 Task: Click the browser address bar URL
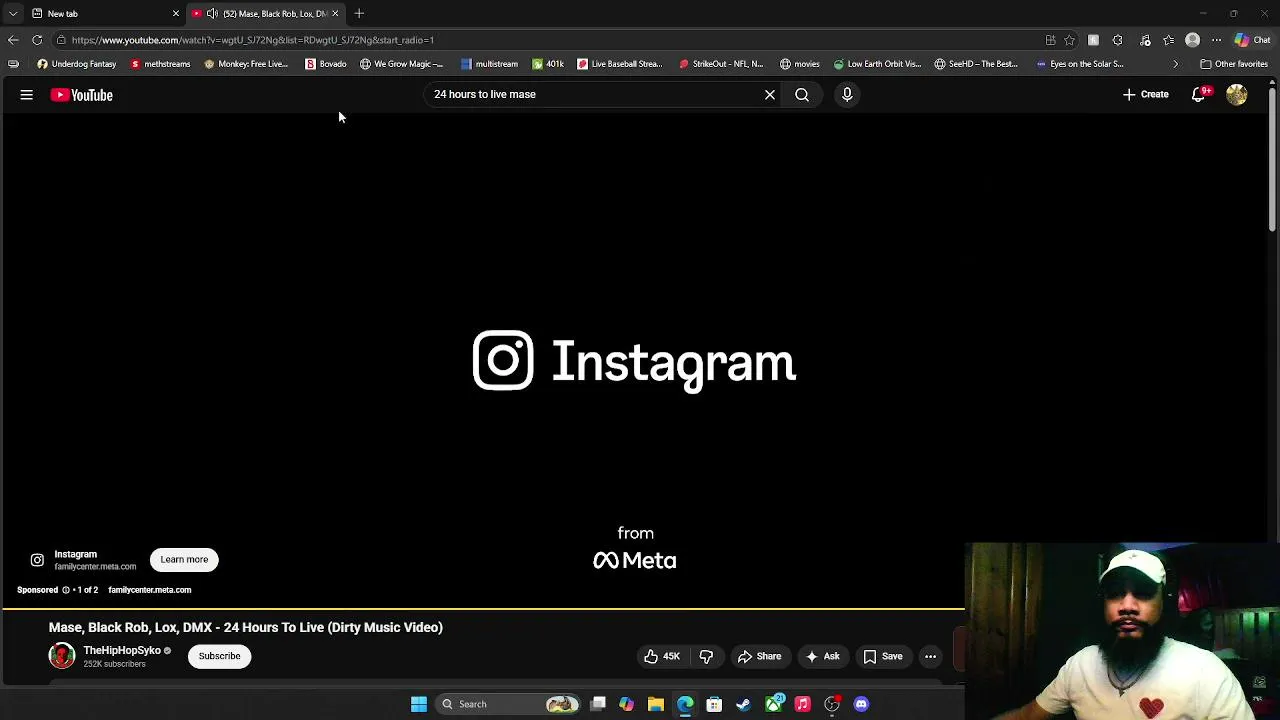point(252,40)
